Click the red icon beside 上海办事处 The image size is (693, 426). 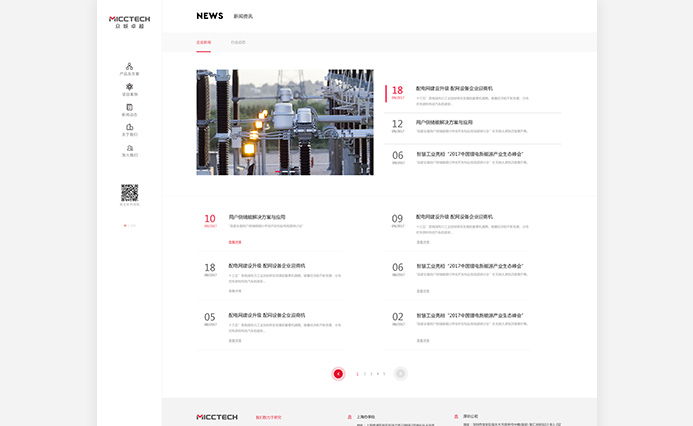coord(350,417)
